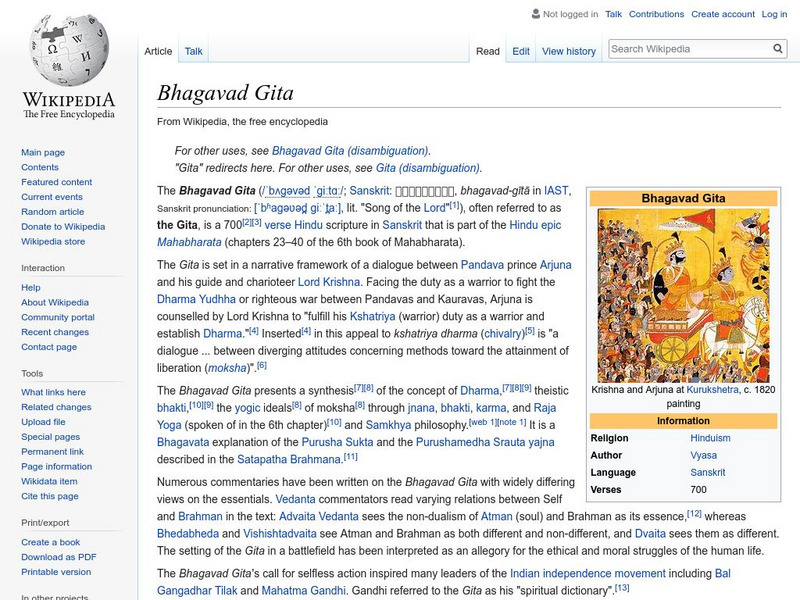800x600 pixels.
Task: Open the Purusha Sukta link
Action: (337, 442)
